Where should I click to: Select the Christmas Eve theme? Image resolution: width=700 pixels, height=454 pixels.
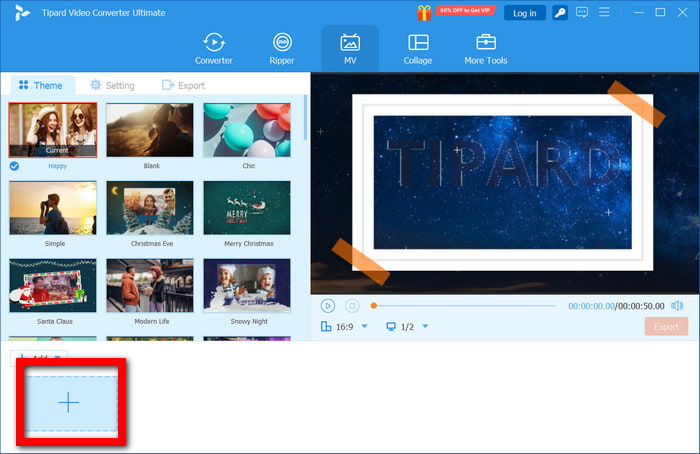[150, 208]
